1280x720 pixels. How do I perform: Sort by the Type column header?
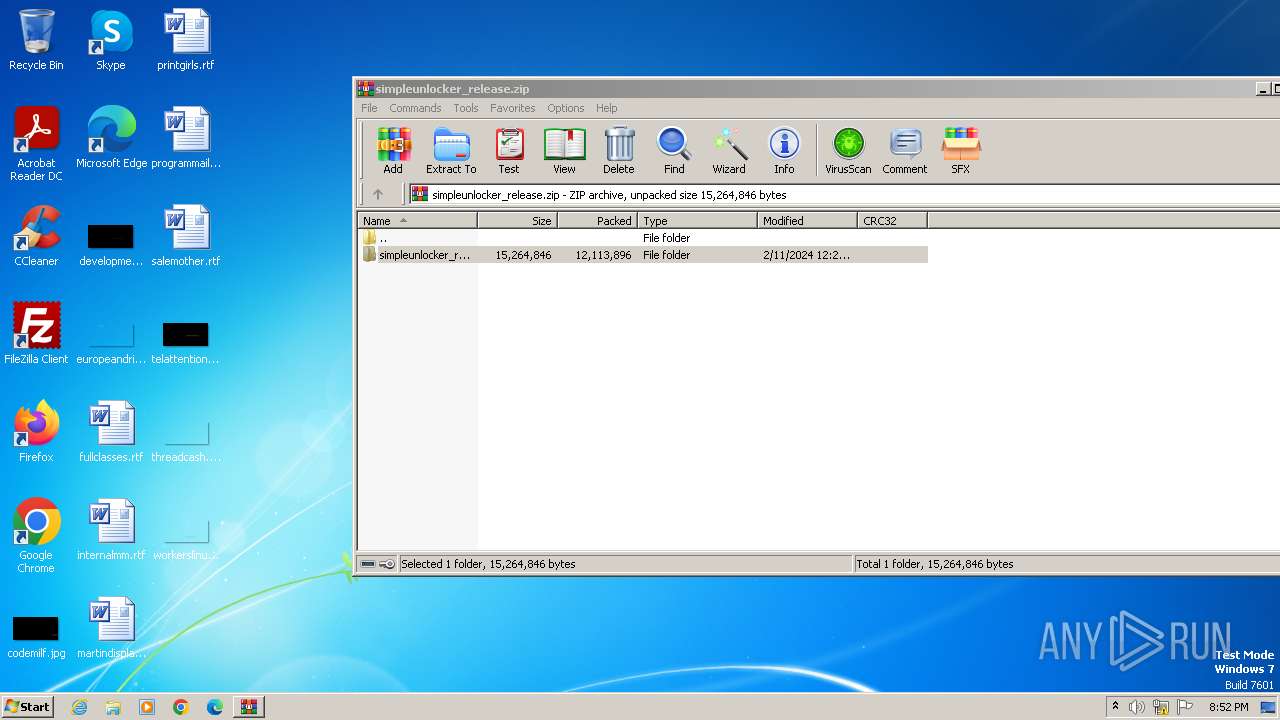(x=697, y=221)
